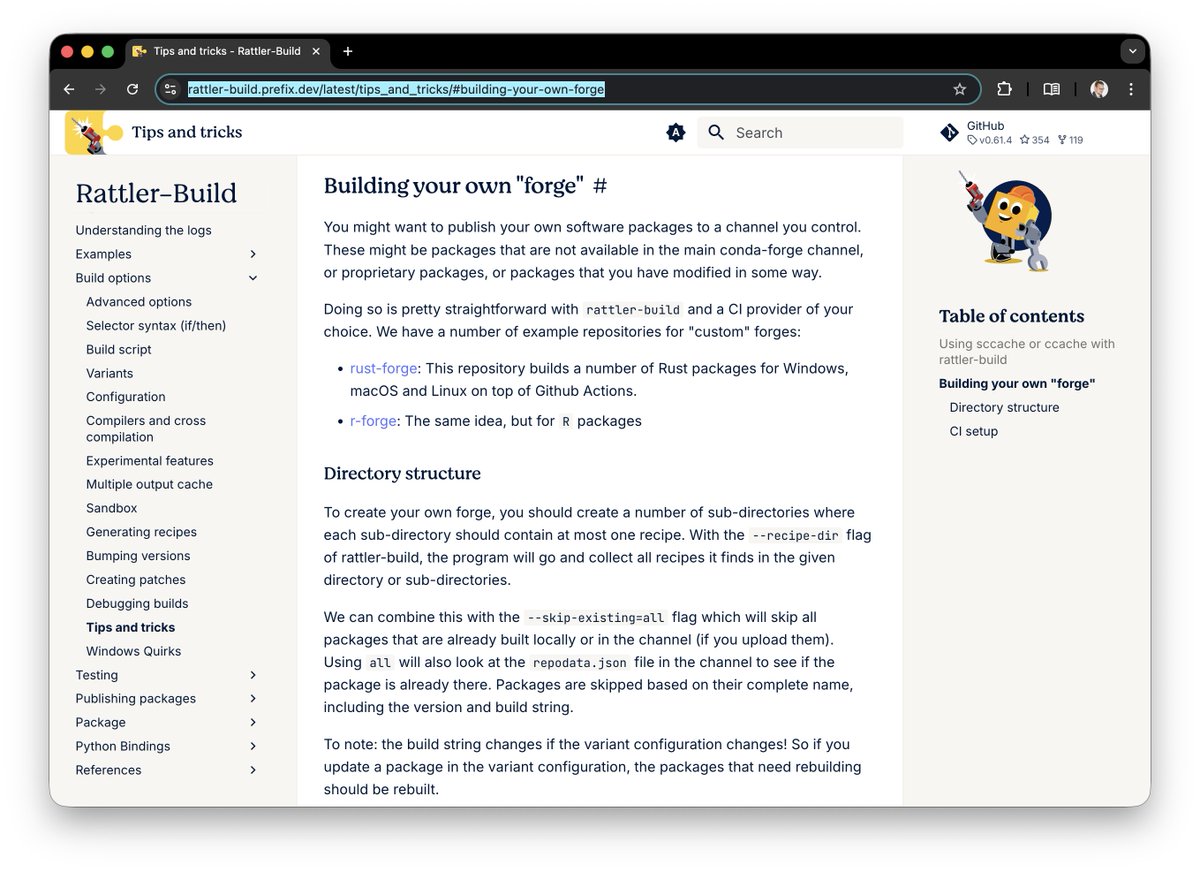The image size is (1200, 872).
Task: Collapse the Build options section chevron
Action: (x=253, y=278)
